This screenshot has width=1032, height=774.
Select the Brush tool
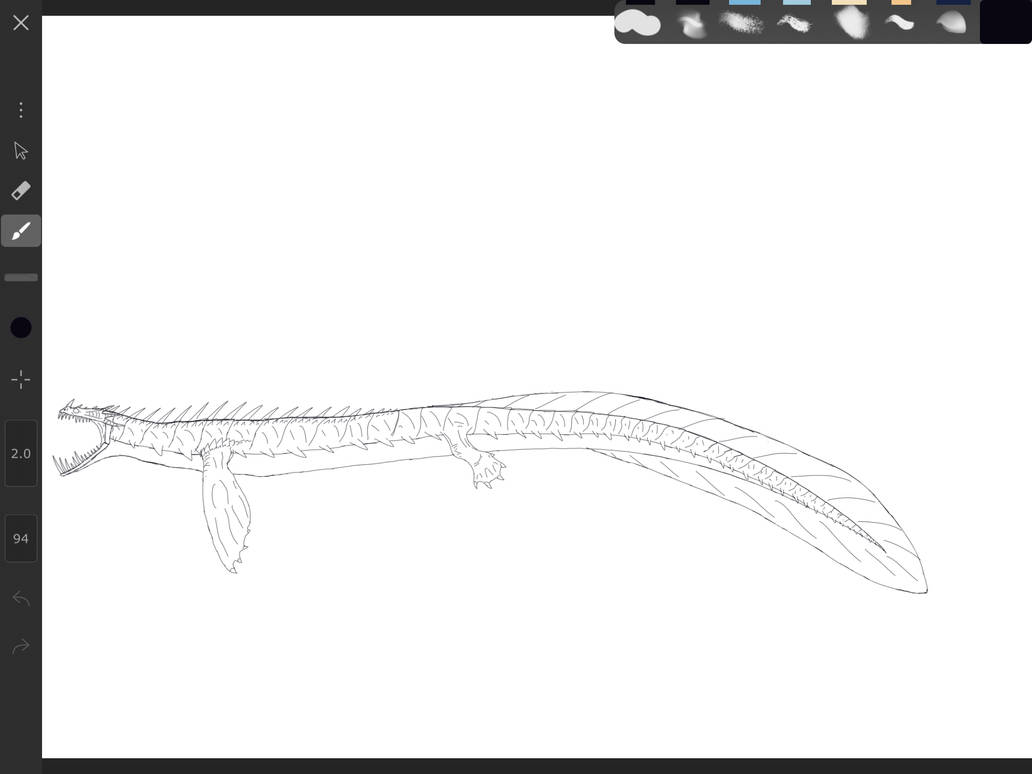click(21, 231)
